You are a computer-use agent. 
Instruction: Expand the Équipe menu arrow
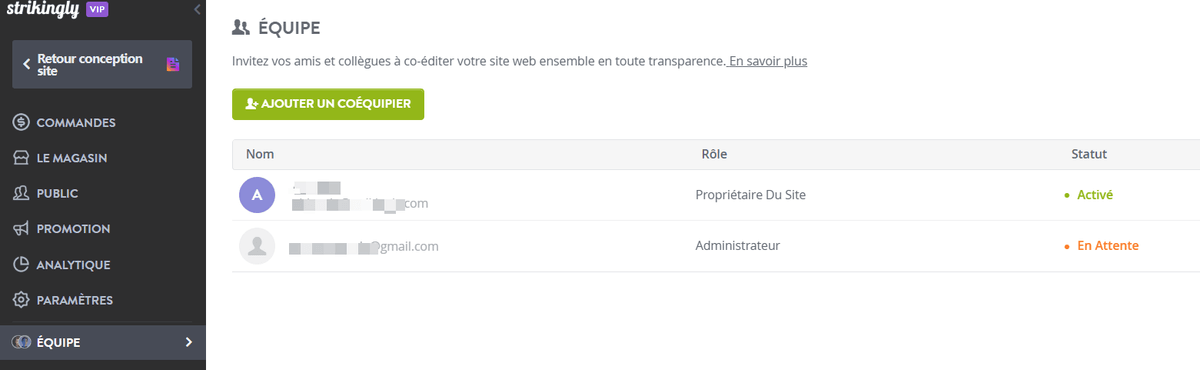188,343
